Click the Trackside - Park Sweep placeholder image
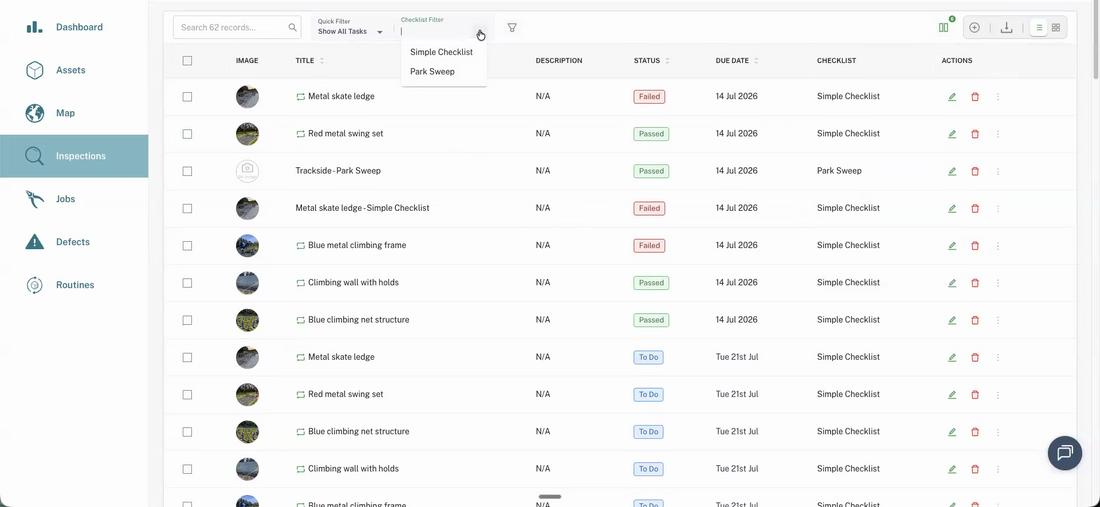1100x507 pixels. [247, 171]
